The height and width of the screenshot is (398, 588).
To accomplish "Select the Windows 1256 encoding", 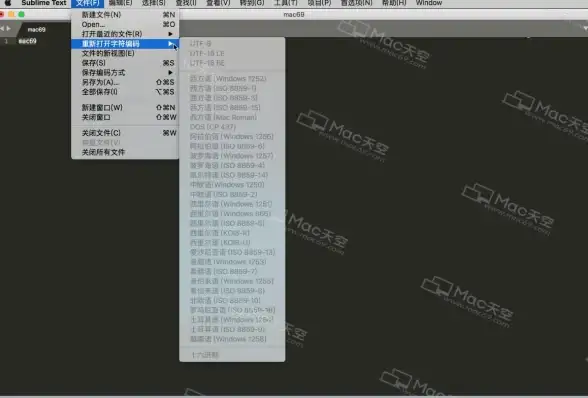I will click(232, 137).
